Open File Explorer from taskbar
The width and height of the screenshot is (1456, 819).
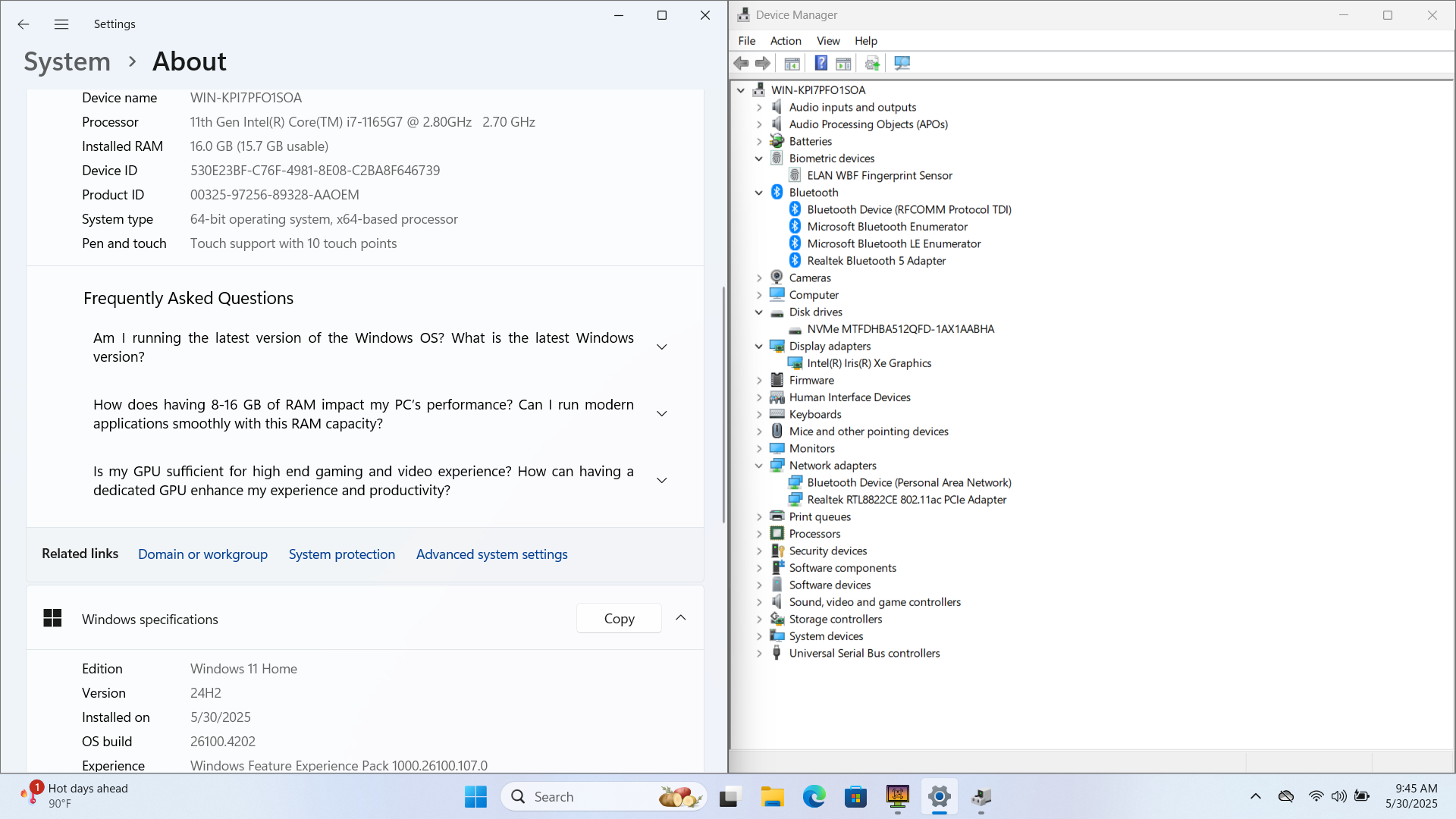(772, 797)
